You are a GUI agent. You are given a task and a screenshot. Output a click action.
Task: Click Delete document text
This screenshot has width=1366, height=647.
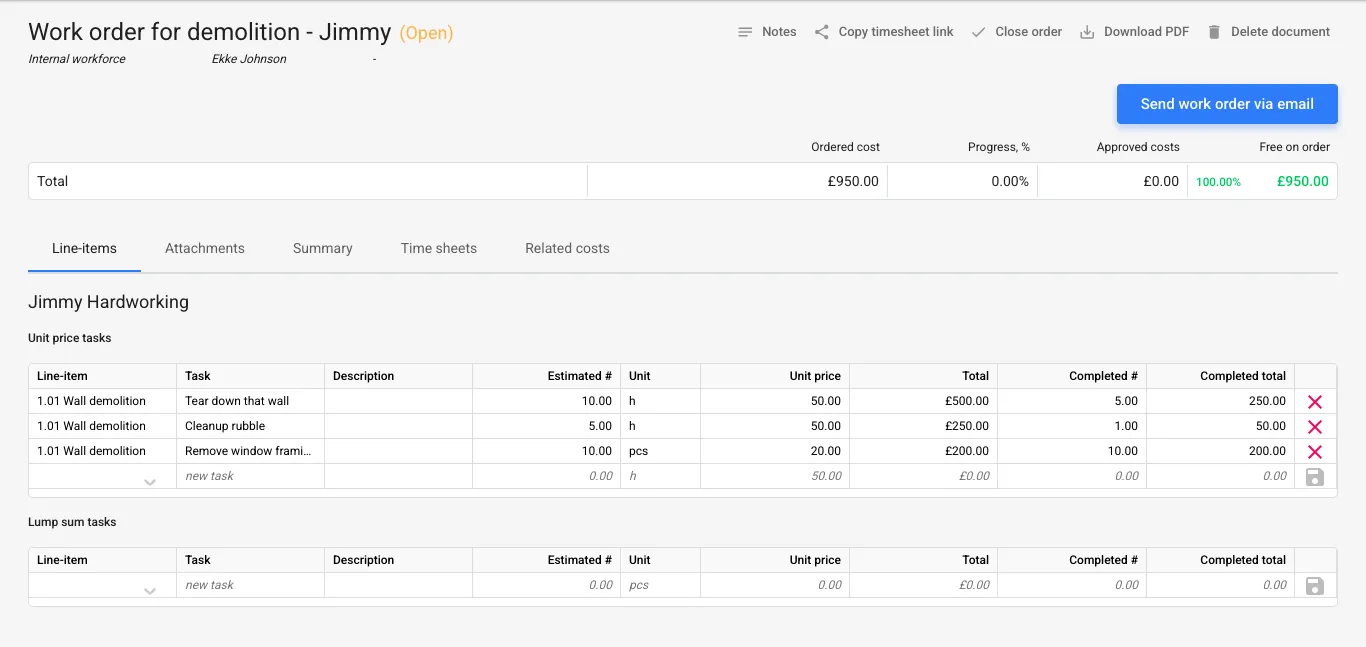point(1280,32)
